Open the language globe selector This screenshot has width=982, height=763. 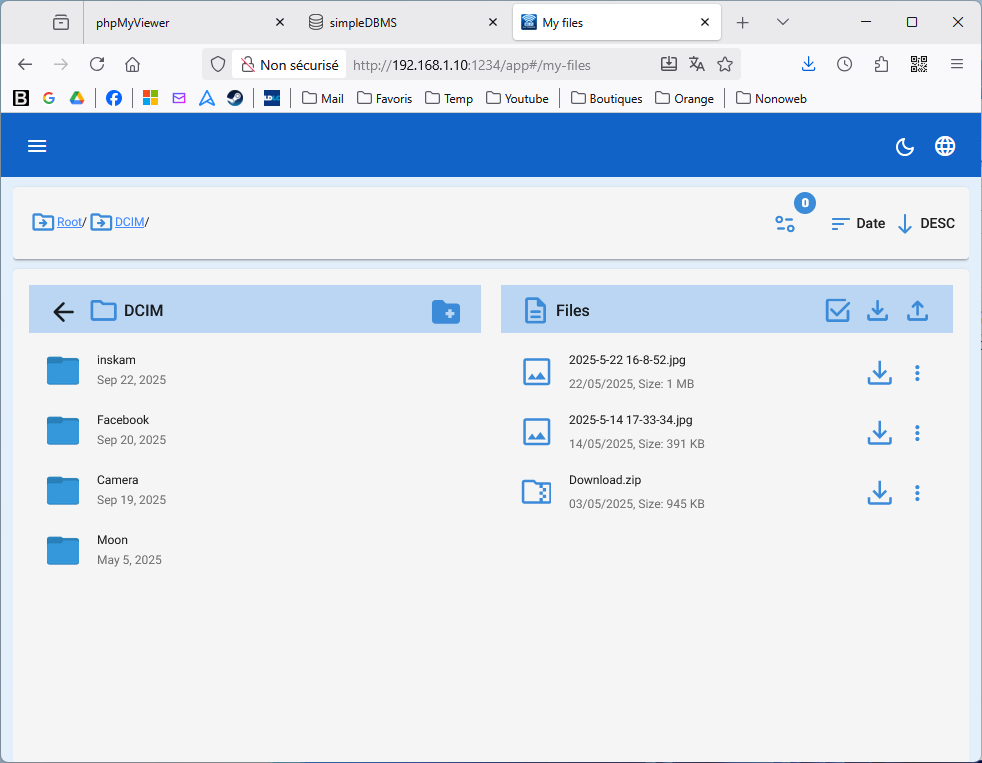point(945,146)
